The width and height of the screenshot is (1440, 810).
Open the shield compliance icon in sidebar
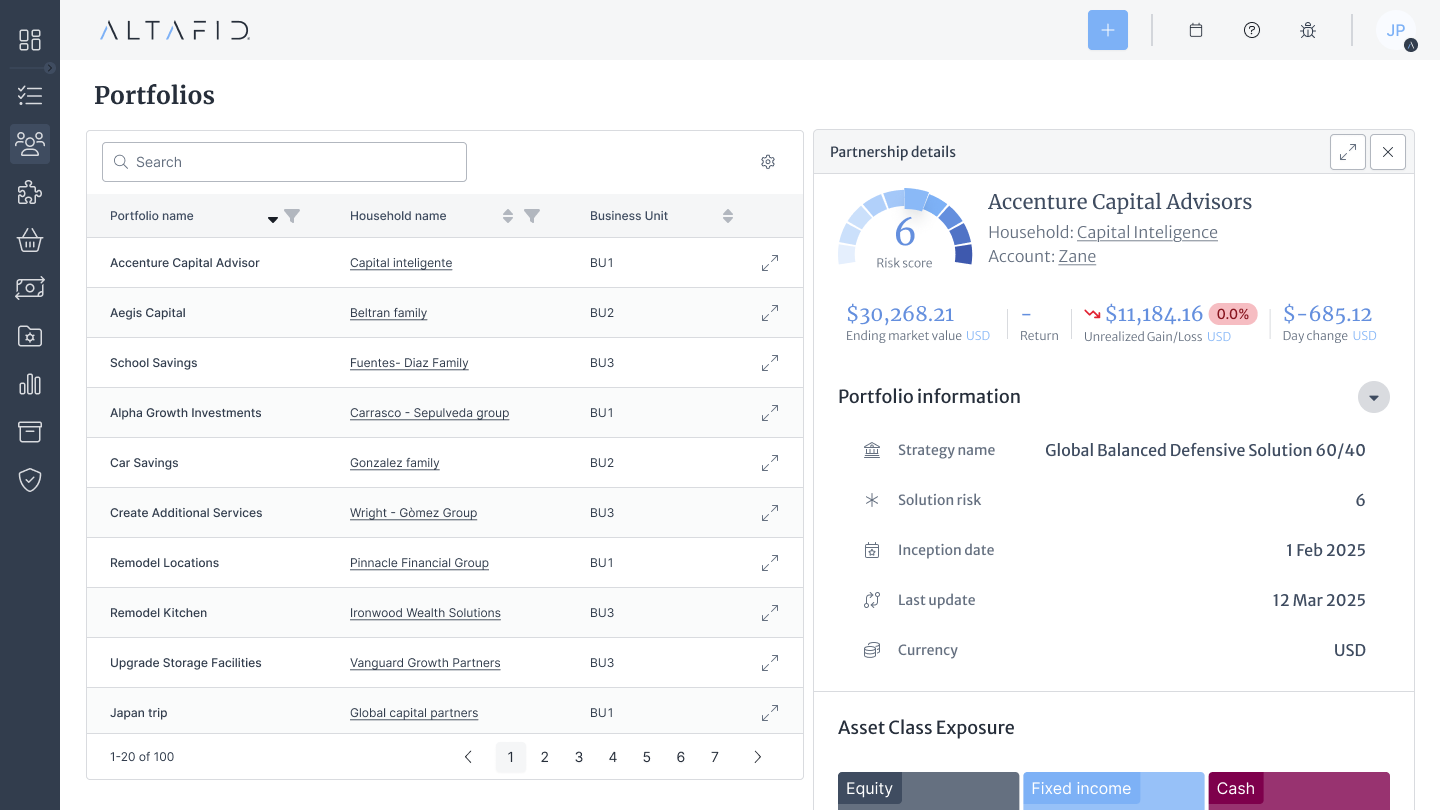click(30, 480)
